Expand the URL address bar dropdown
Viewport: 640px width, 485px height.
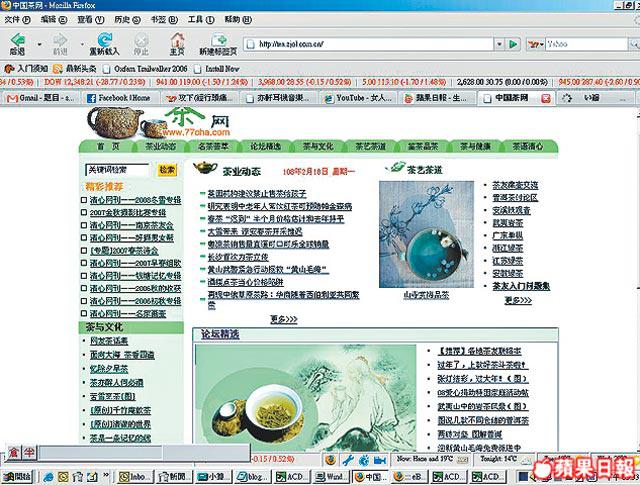pos(496,44)
